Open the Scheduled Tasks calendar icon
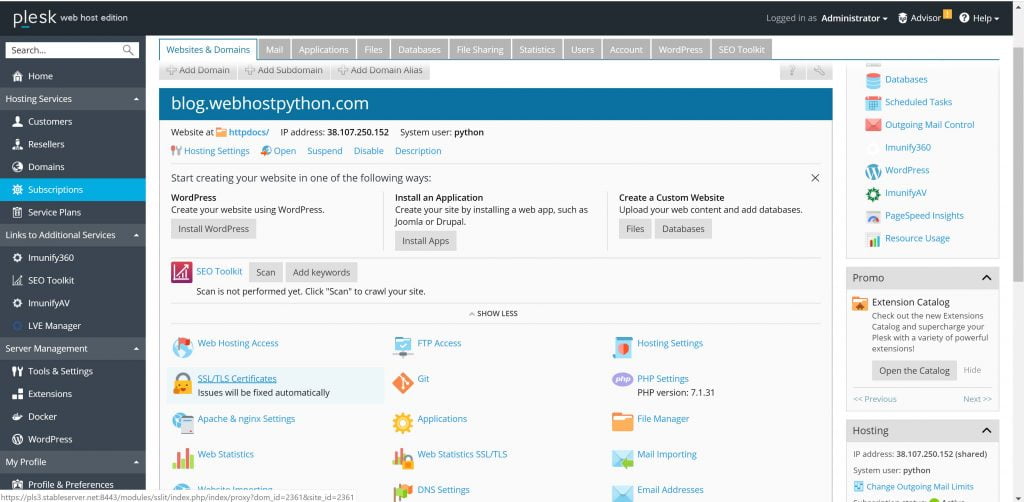1024x502 pixels. [873, 102]
